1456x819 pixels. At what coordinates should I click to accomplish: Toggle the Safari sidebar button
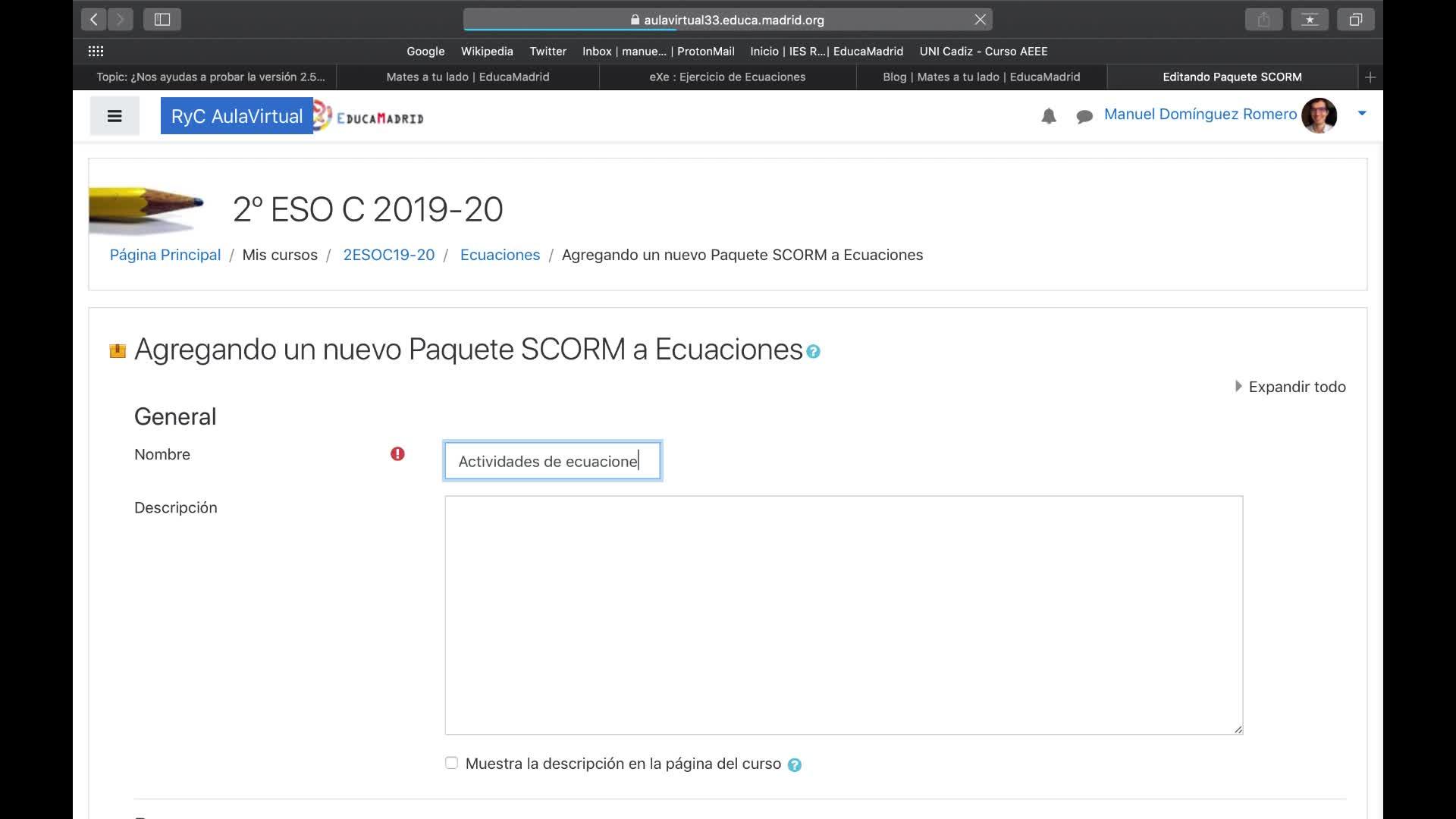click(x=162, y=20)
